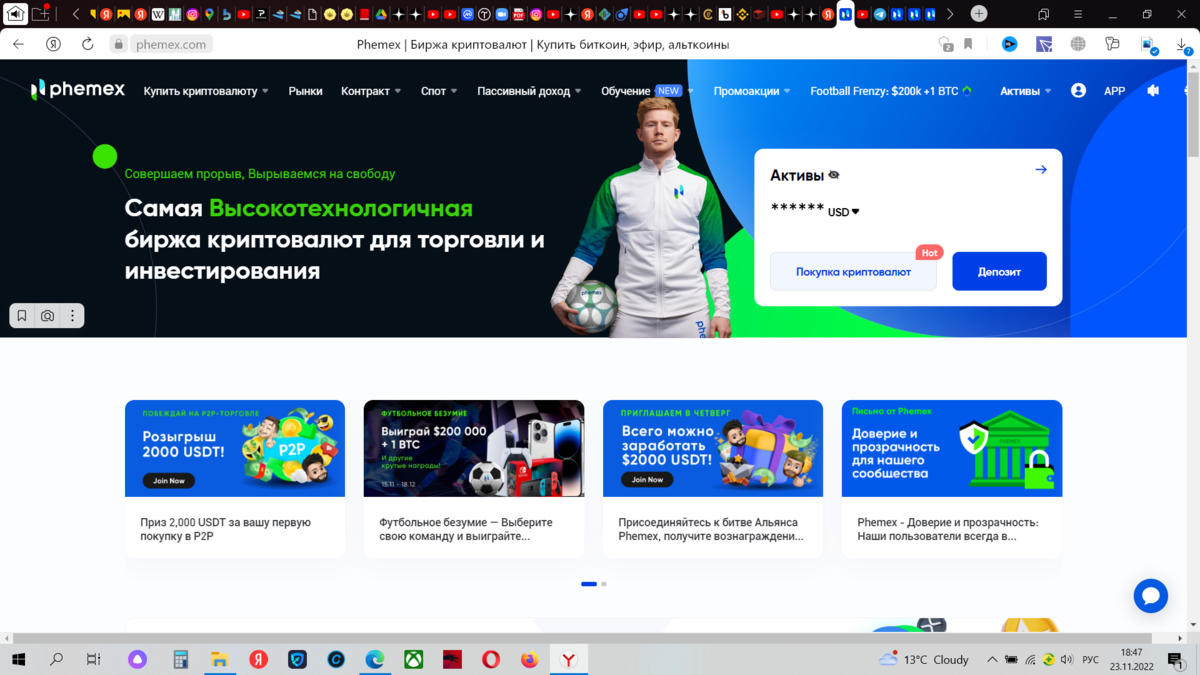
Task: Open File Explorer from taskbar
Action: click(219, 660)
